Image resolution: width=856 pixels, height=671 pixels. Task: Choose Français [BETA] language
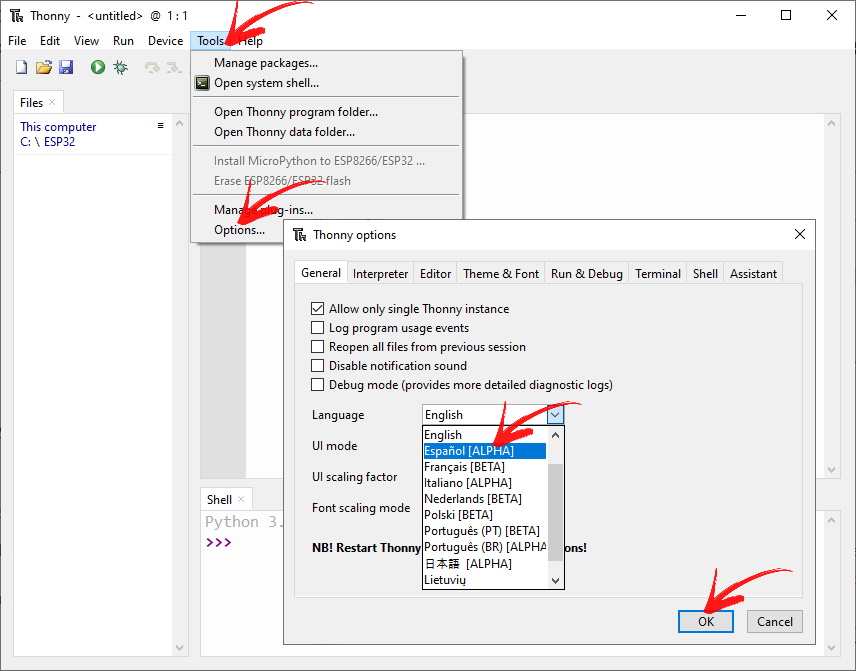click(x=485, y=467)
